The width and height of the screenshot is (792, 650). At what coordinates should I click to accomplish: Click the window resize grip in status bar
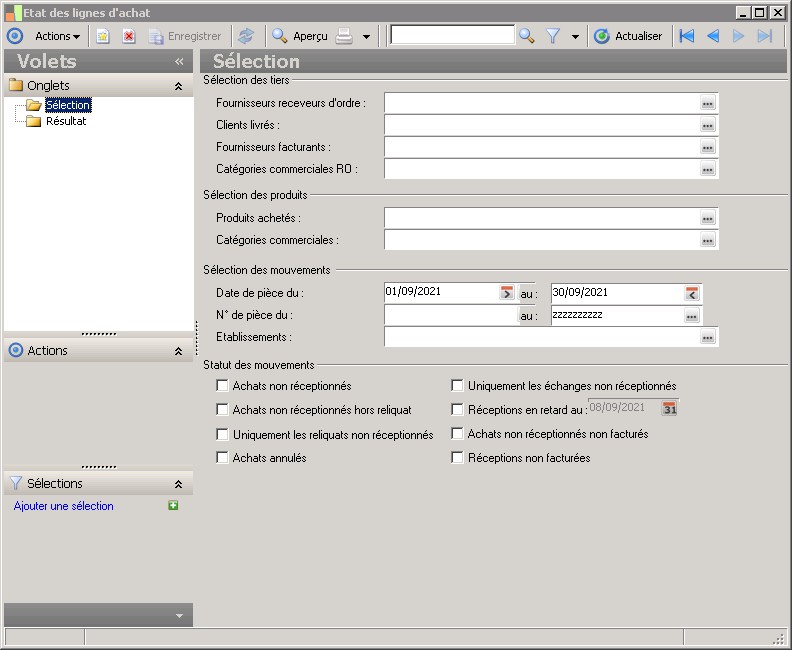click(x=779, y=638)
